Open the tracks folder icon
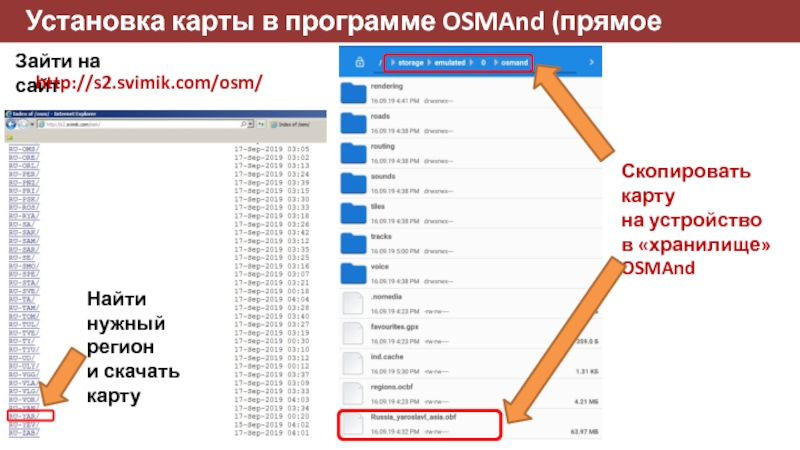The width and height of the screenshot is (800, 450). pos(355,243)
